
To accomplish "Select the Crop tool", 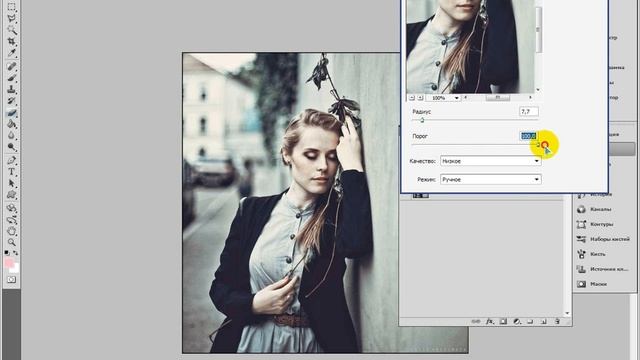I will pos(11,41).
